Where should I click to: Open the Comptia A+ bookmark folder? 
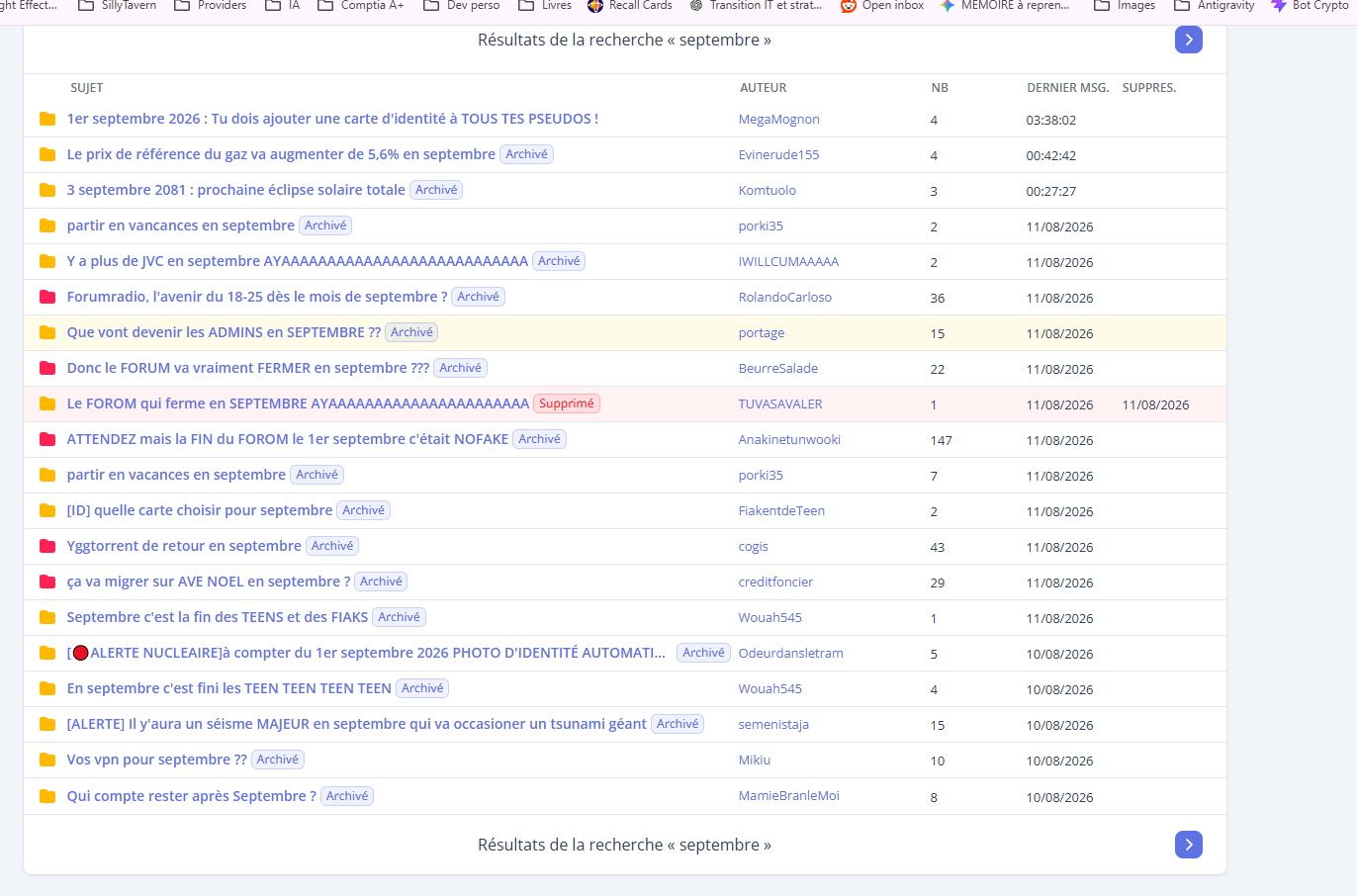pos(361,5)
